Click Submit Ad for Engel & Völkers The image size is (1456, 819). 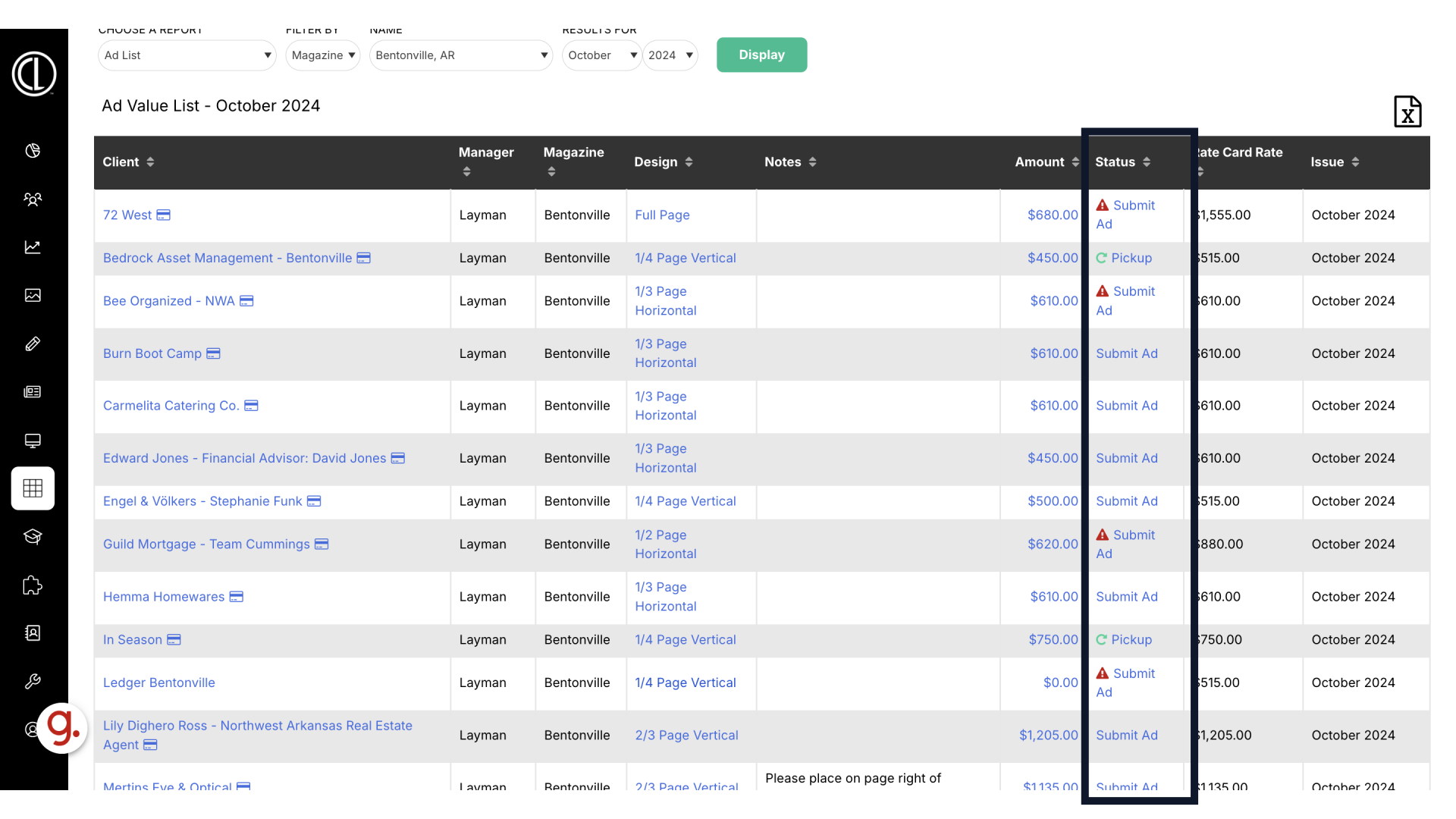coord(1127,501)
